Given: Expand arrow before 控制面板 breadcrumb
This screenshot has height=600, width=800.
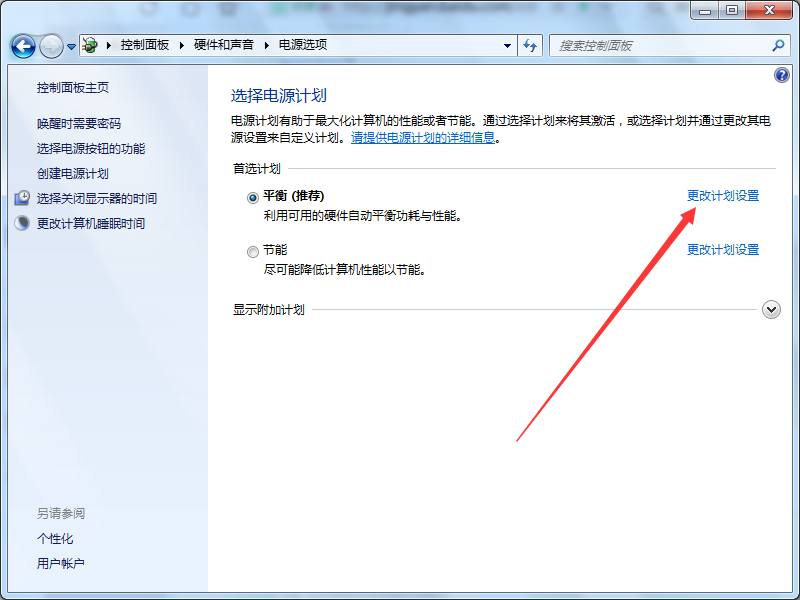Looking at the screenshot, I should tap(109, 45).
